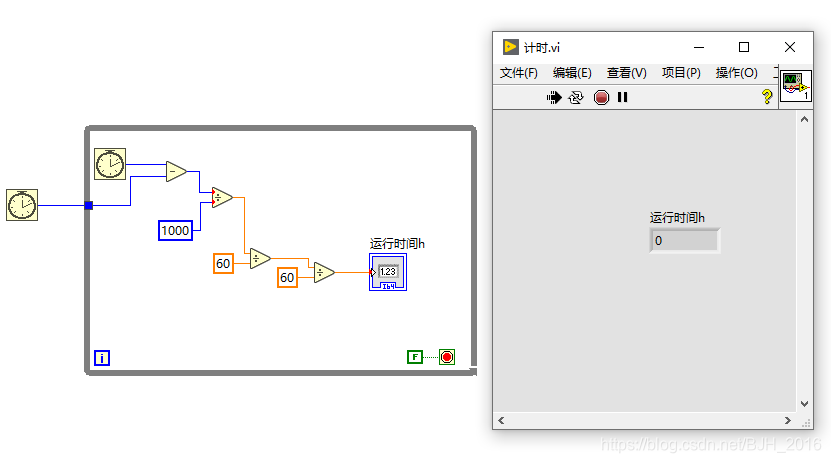The width and height of the screenshot is (831, 463).
Task: Minimize the 计时.vi window
Action: point(699,47)
